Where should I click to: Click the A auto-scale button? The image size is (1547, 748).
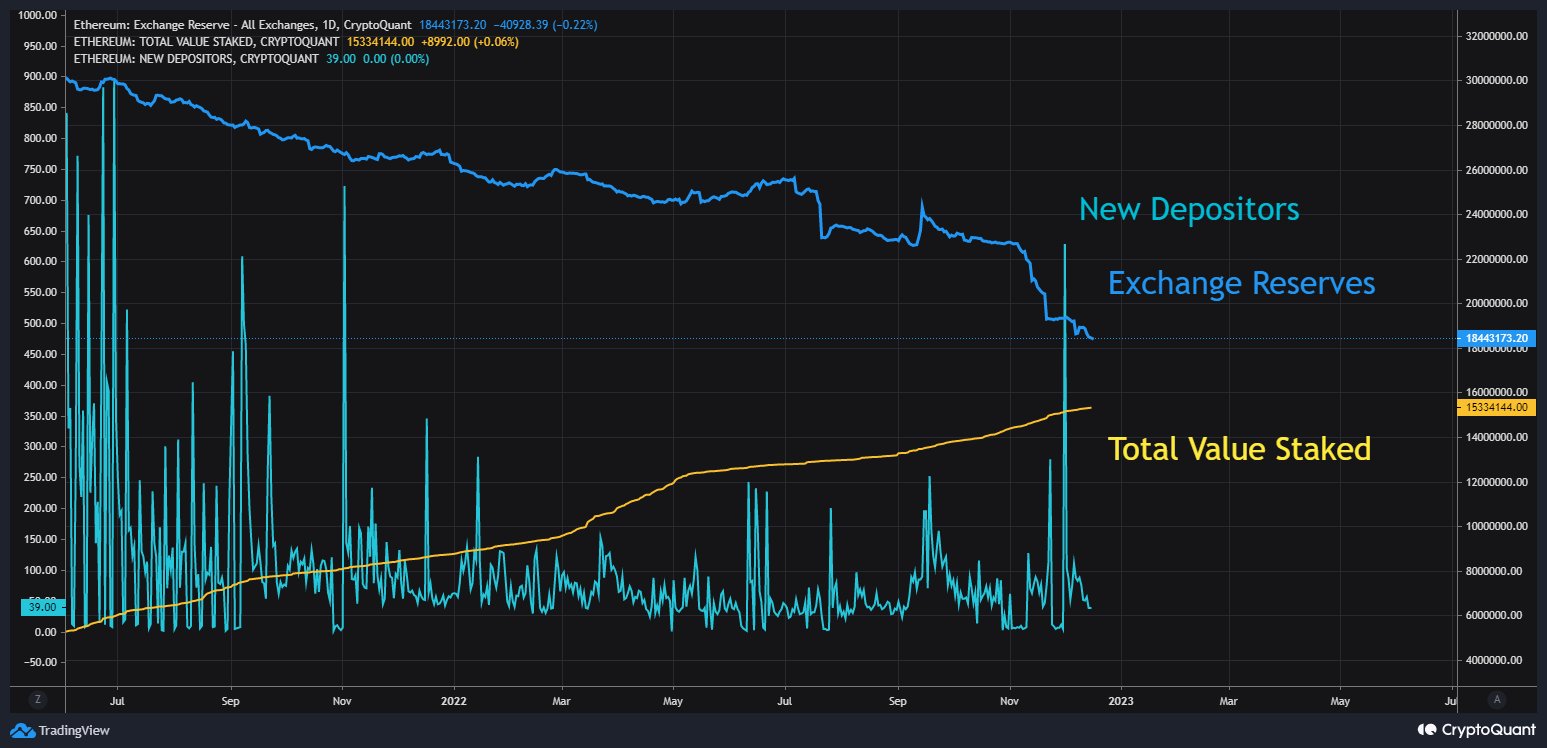(x=1496, y=699)
